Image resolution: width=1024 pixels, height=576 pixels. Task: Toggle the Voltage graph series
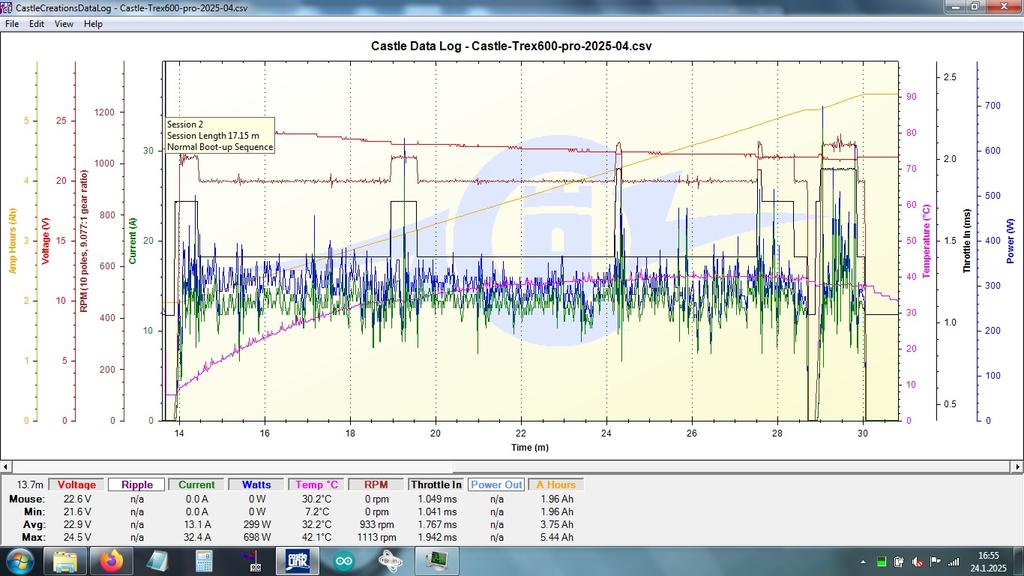click(77, 484)
